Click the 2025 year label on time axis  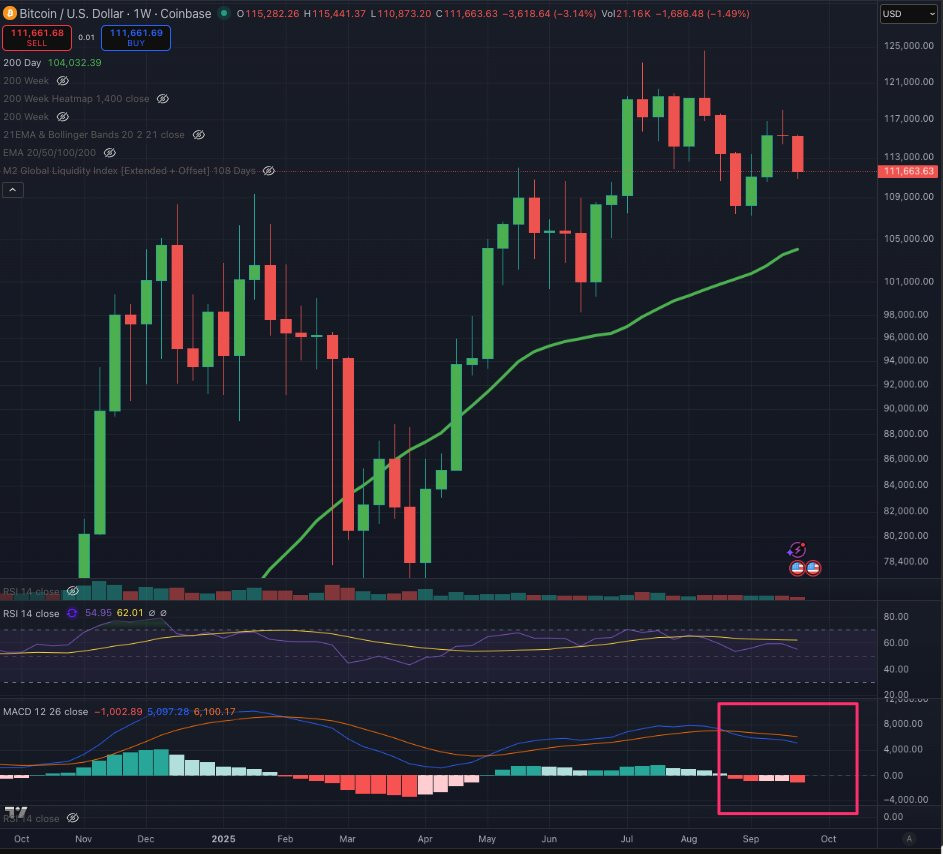223,839
